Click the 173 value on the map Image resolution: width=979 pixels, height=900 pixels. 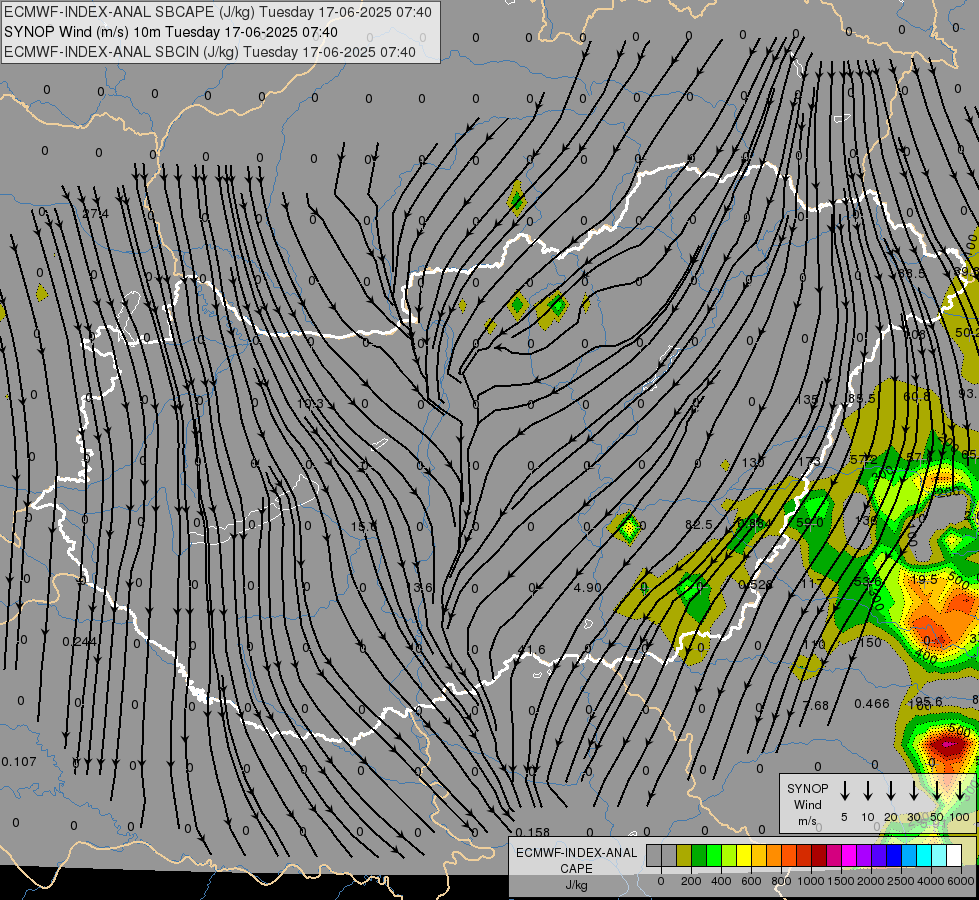809,462
